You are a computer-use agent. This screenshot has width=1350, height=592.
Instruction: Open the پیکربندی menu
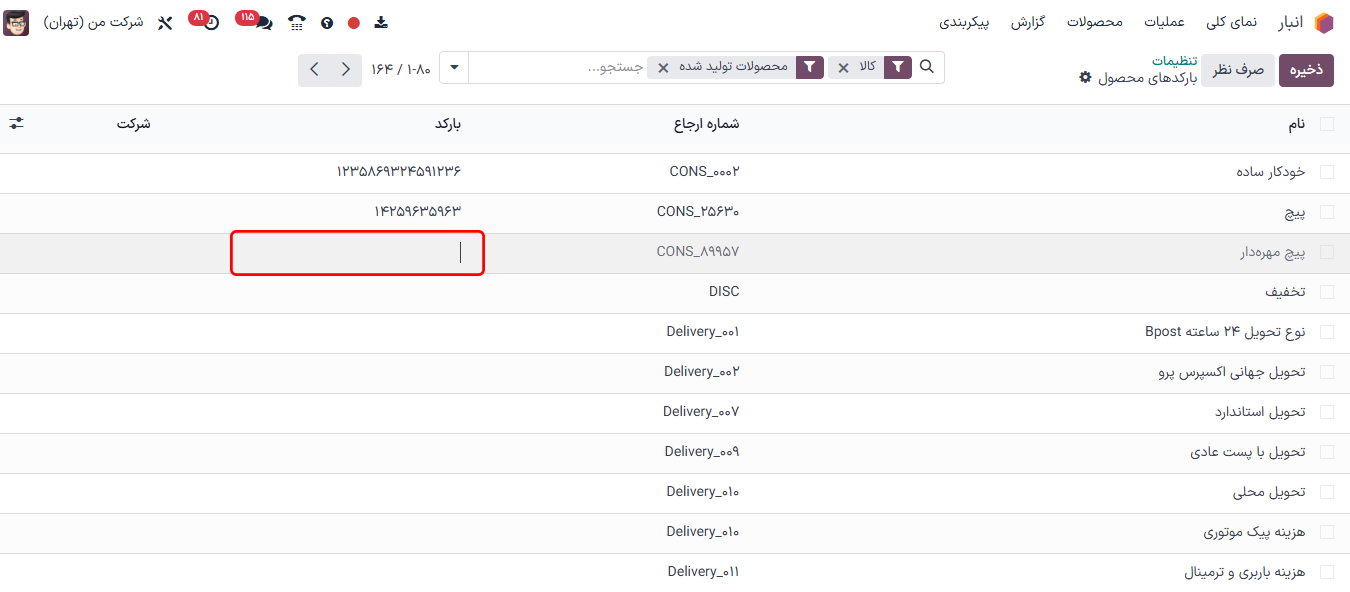tap(965, 22)
